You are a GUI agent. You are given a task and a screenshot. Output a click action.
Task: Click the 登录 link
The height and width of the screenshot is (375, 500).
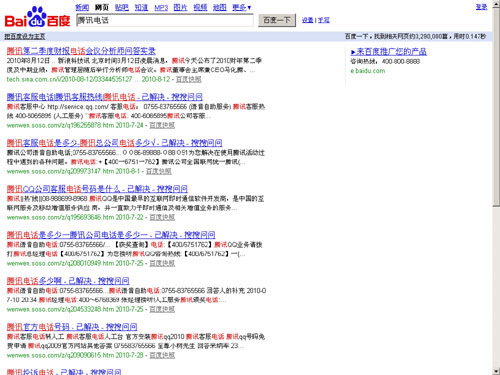coord(481,7)
